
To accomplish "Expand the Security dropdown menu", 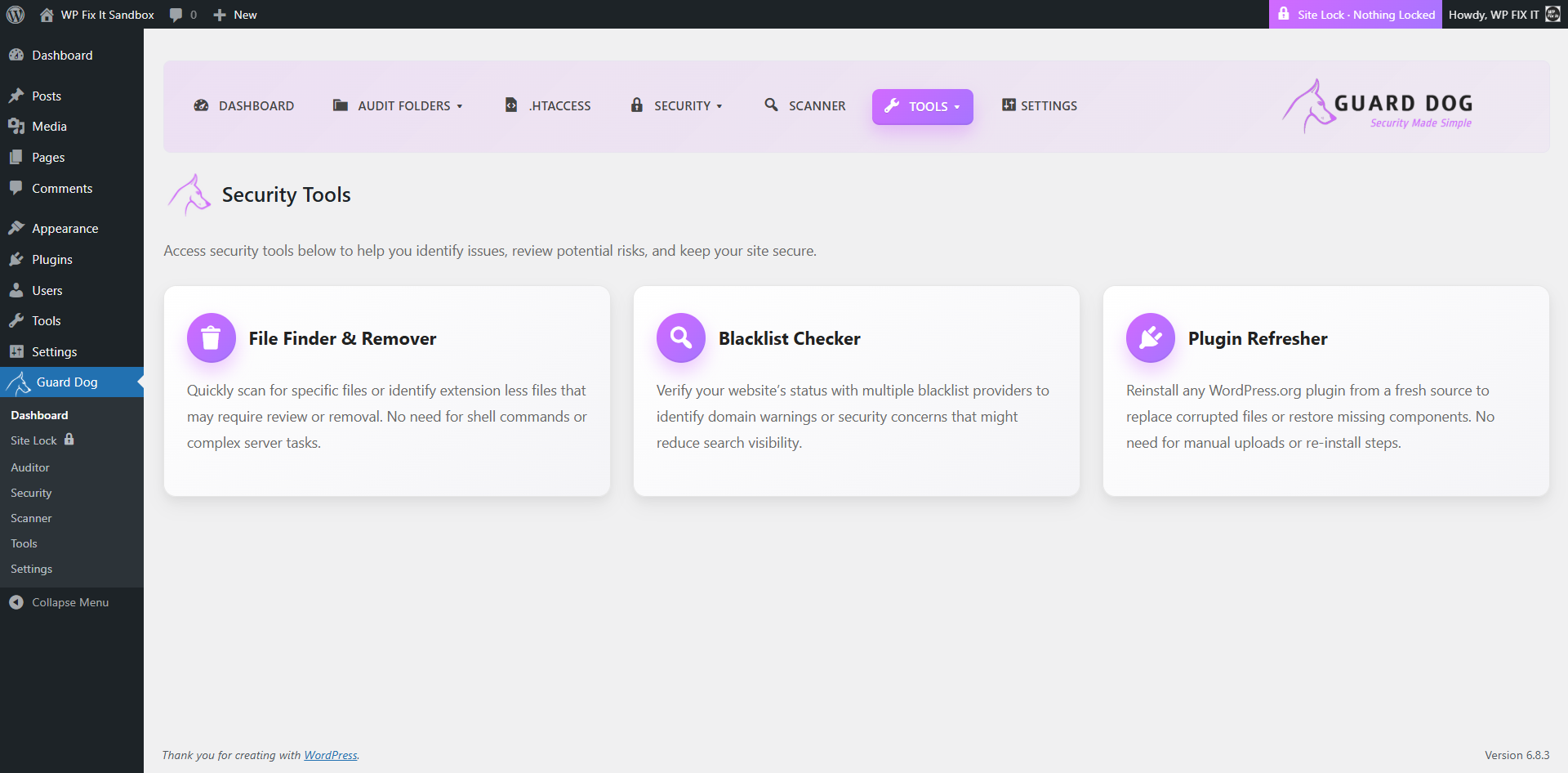I will click(676, 106).
